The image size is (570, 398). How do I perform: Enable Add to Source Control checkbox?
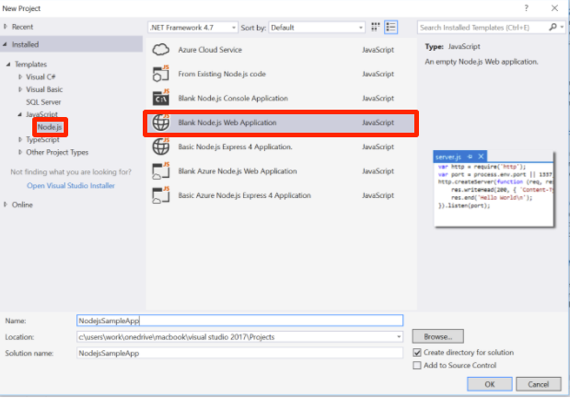tap(417, 365)
